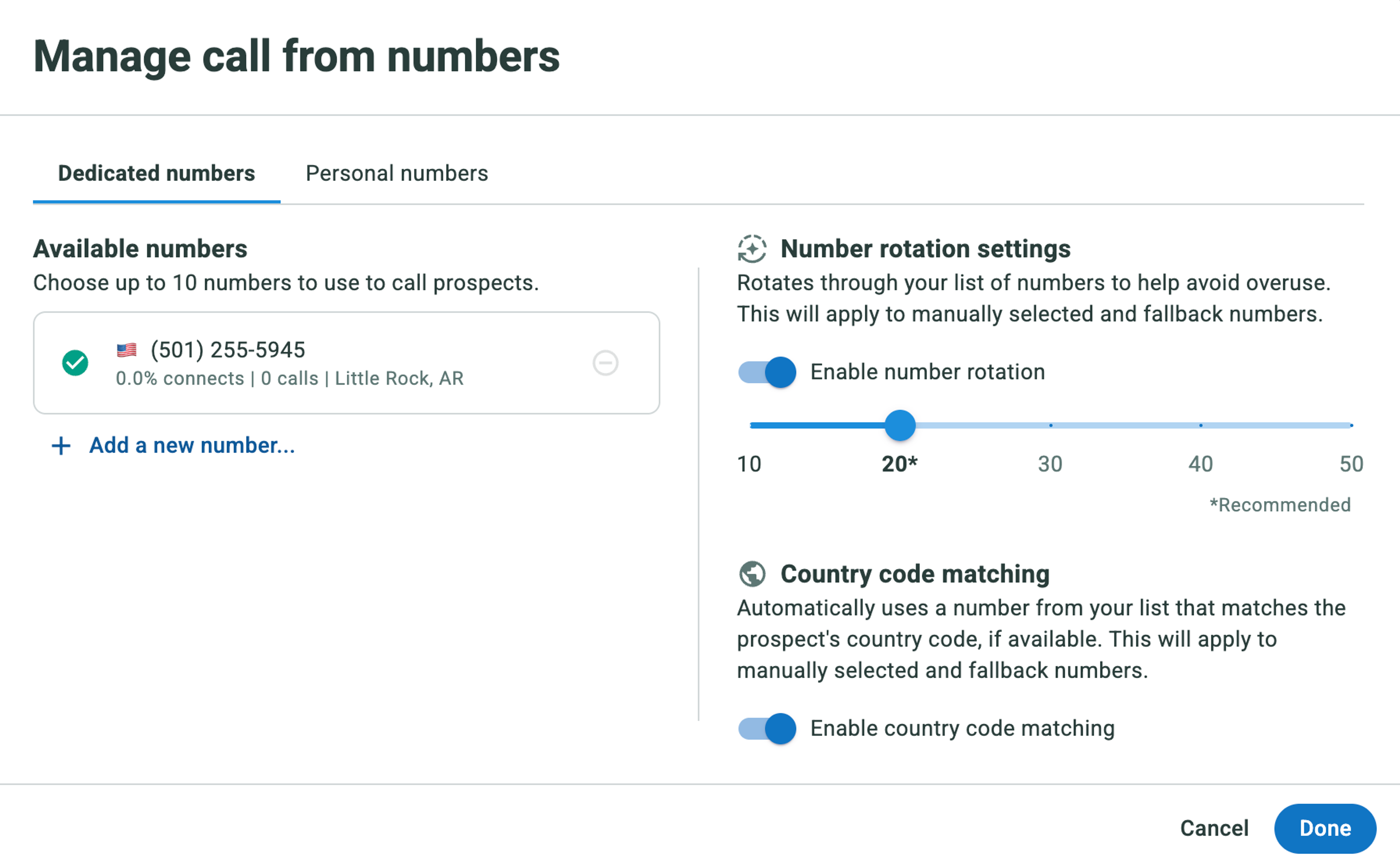Click Add a new number link
This screenshot has height=866, width=1400.
click(192, 445)
